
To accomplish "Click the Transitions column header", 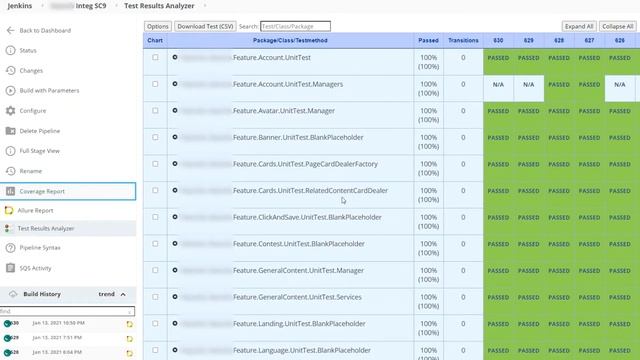I will click(463, 40).
